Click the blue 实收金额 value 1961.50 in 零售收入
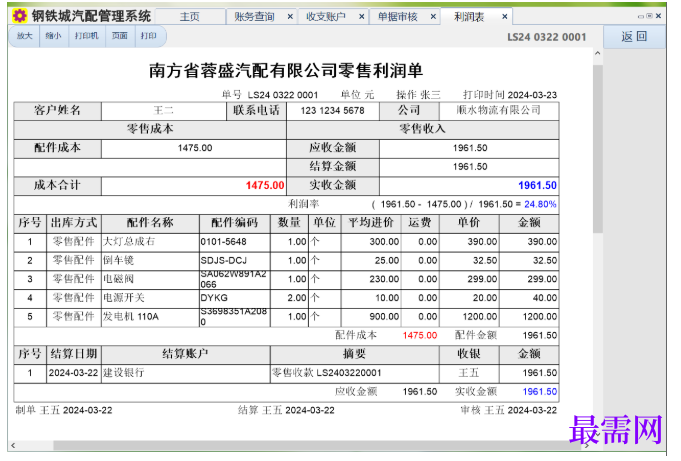This screenshot has height=461, width=681. tap(537, 186)
